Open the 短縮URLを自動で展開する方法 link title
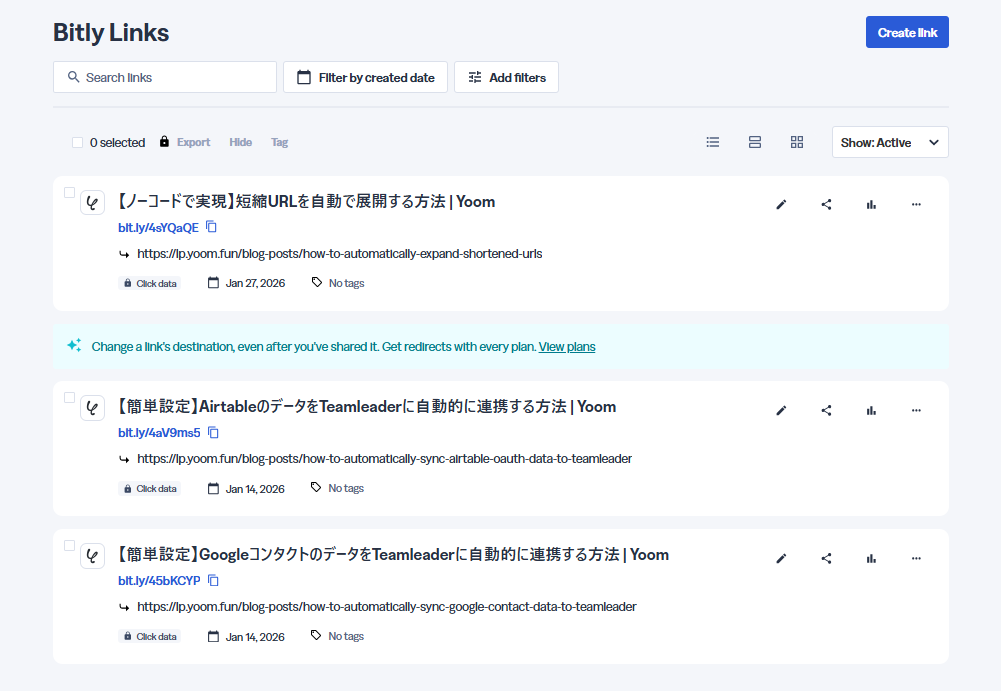 coord(306,202)
